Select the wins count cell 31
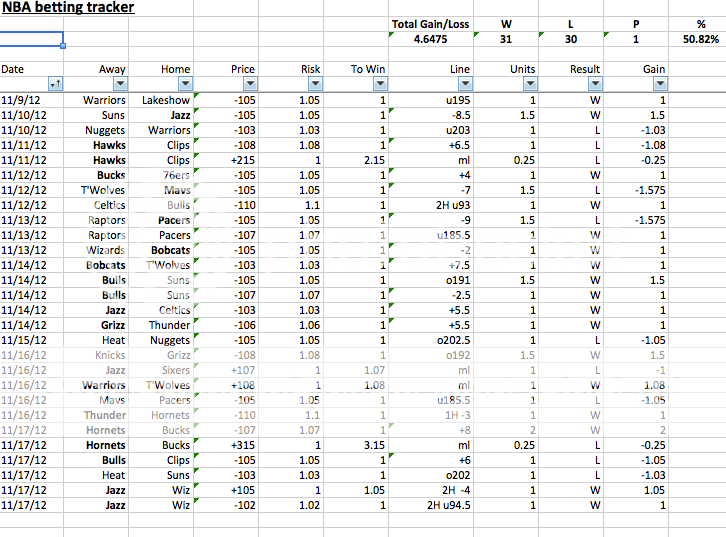This screenshot has height=537, width=726. pos(506,39)
